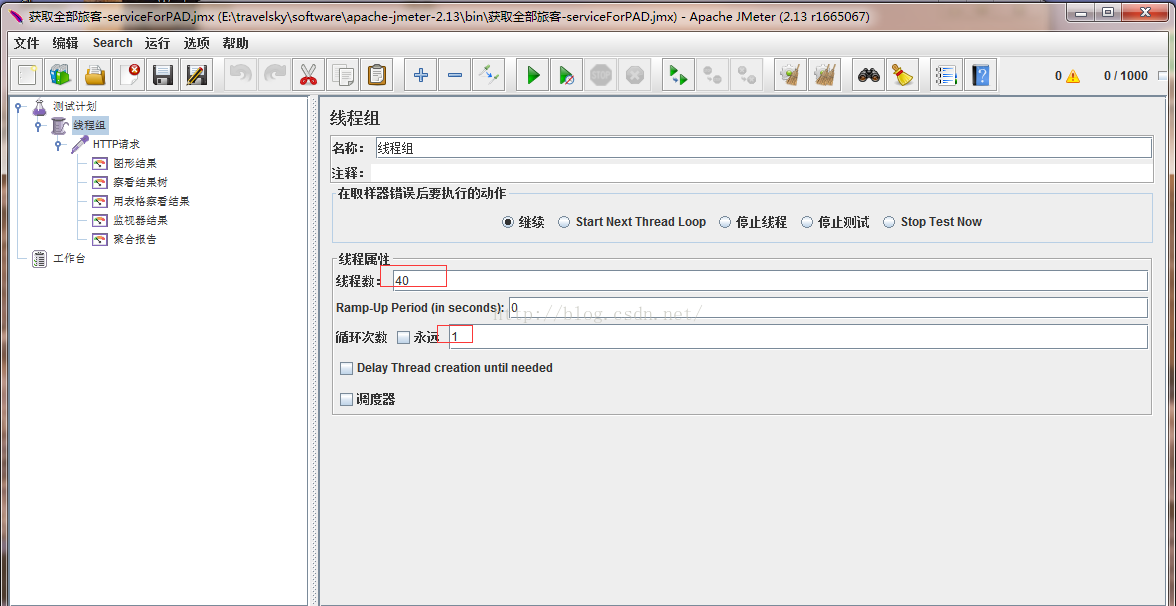
Task: Check the 永远 loop checkbox
Action: (x=404, y=338)
